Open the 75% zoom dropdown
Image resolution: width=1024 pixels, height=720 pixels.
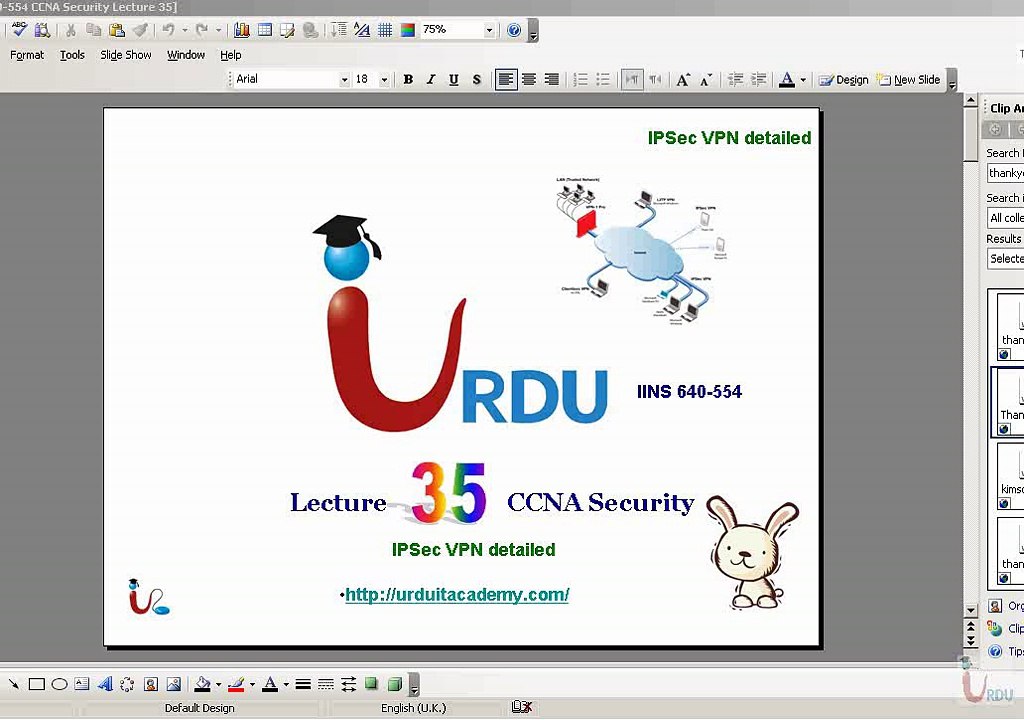[x=488, y=29]
